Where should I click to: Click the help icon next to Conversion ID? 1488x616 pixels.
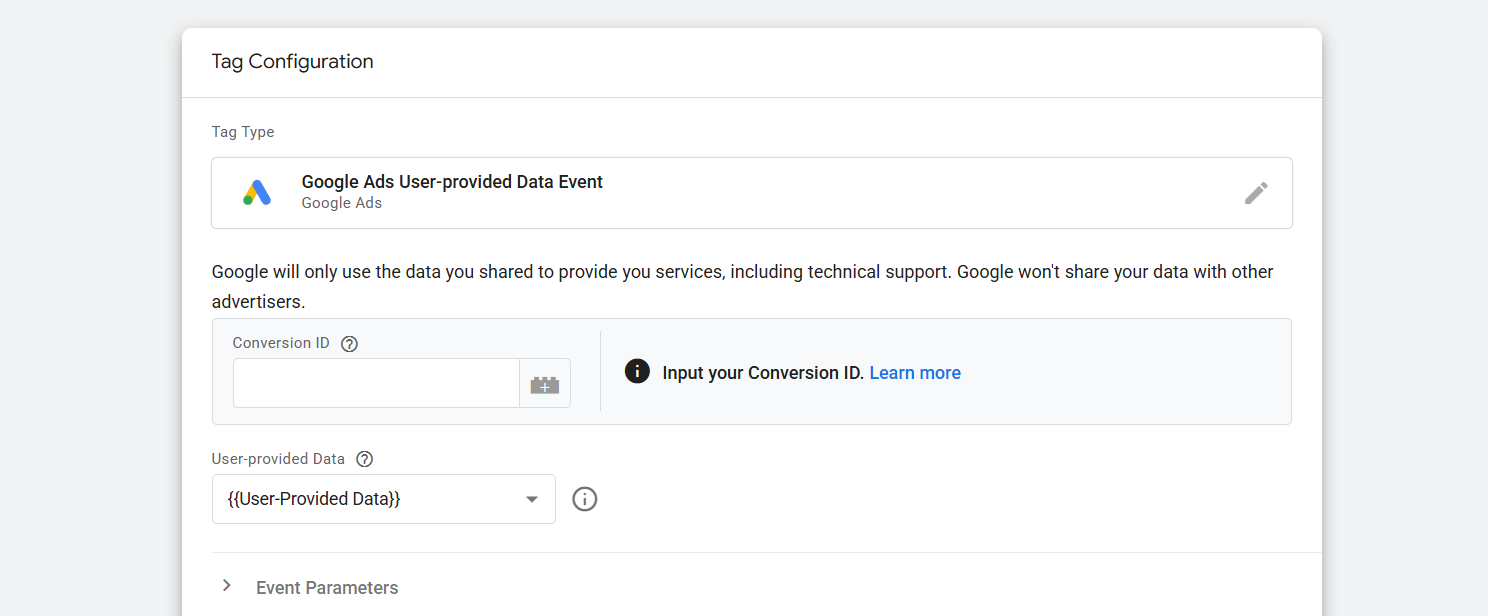[x=349, y=344]
